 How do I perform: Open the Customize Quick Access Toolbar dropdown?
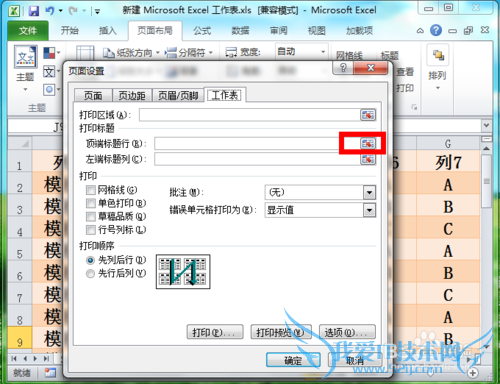pyautogui.click(x=97, y=12)
